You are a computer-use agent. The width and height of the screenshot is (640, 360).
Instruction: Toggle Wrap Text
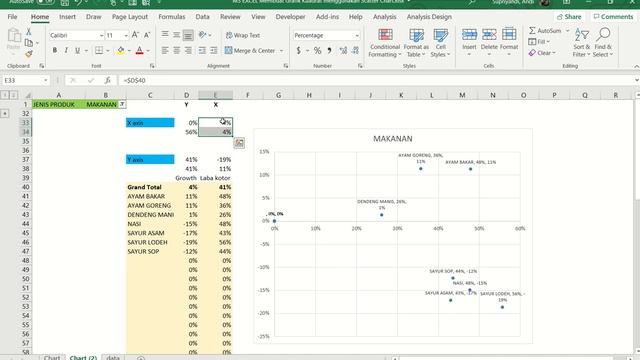click(243, 35)
